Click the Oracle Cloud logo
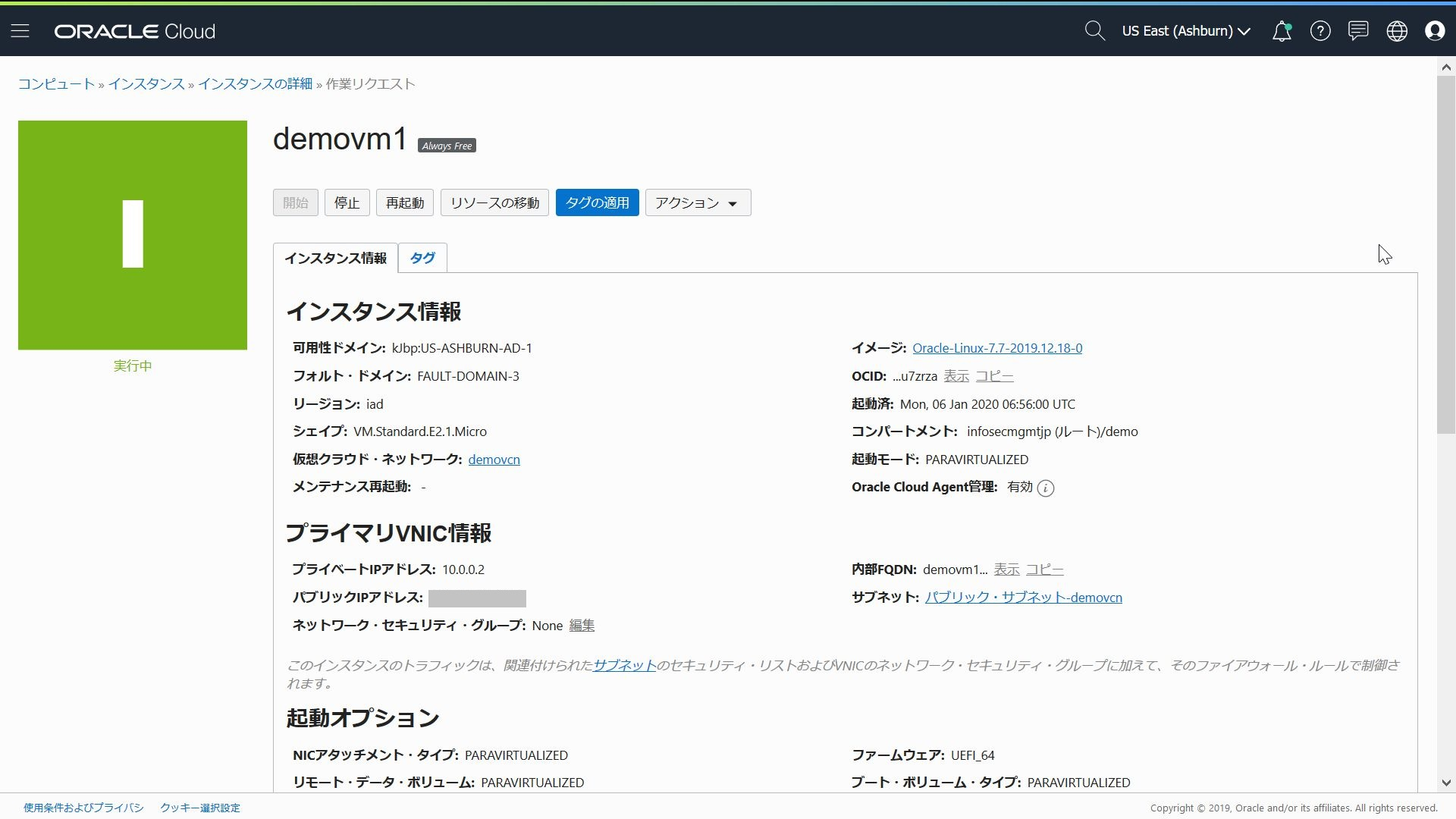This screenshot has height=819, width=1456. (x=135, y=31)
